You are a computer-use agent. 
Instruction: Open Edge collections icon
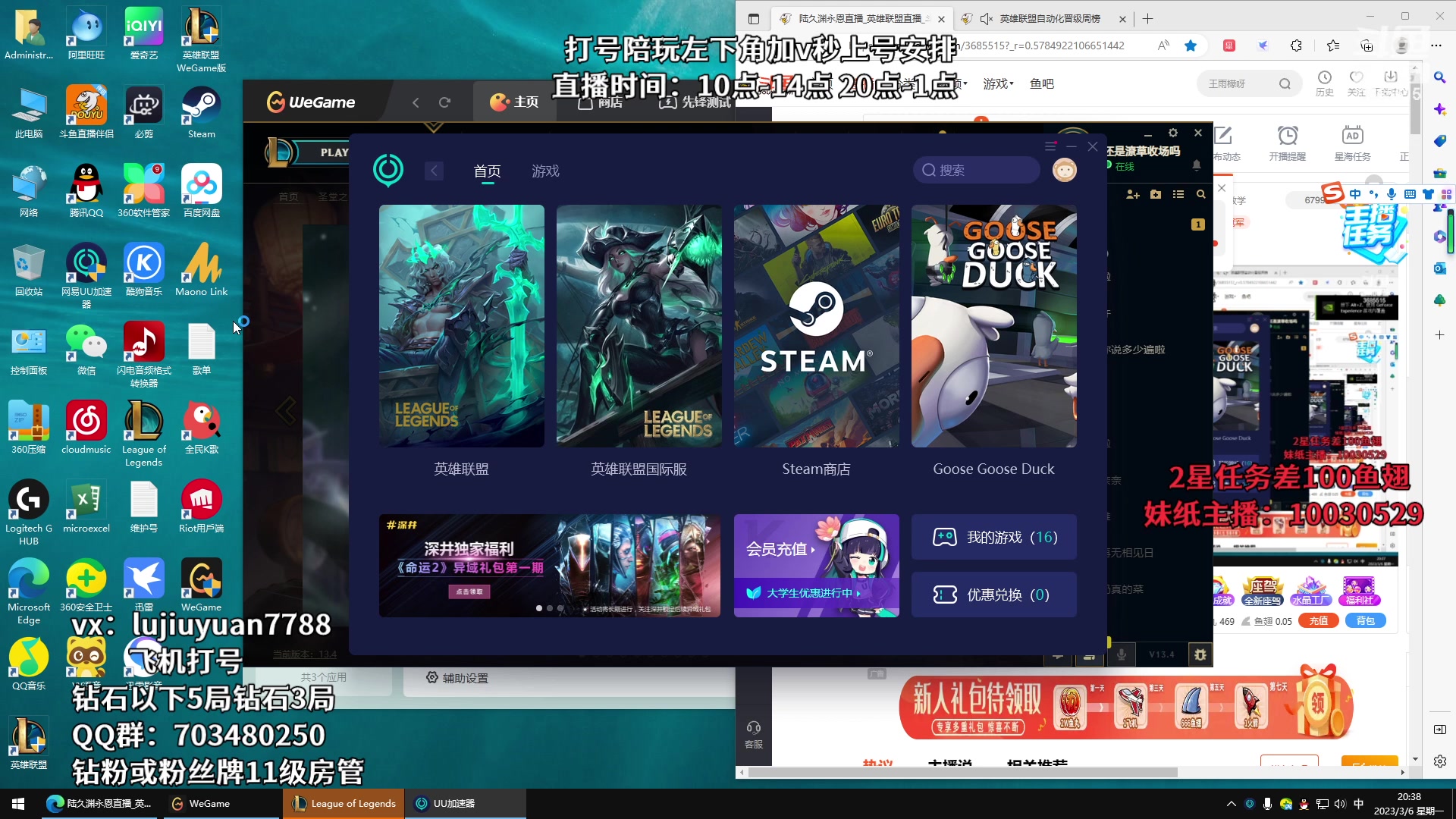point(1367,45)
